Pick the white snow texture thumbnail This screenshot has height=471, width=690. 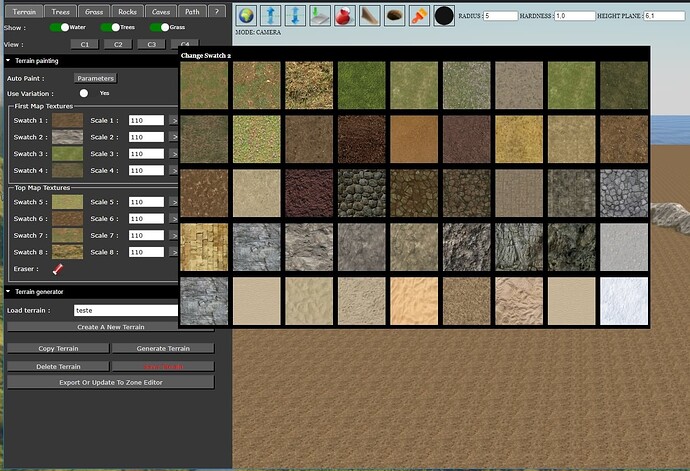tap(624, 300)
